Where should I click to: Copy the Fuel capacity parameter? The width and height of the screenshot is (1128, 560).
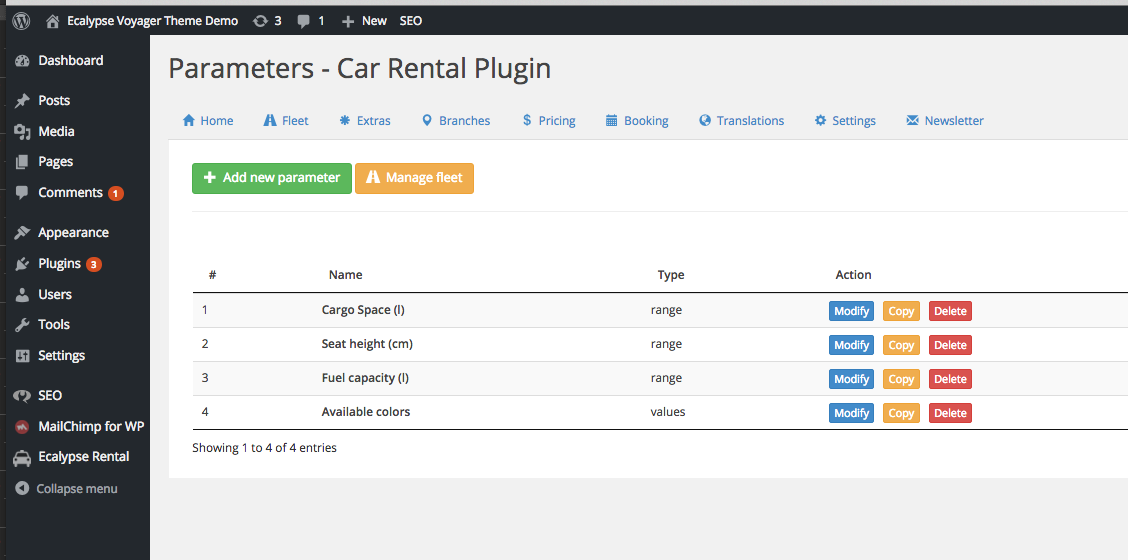pos(901,379)
